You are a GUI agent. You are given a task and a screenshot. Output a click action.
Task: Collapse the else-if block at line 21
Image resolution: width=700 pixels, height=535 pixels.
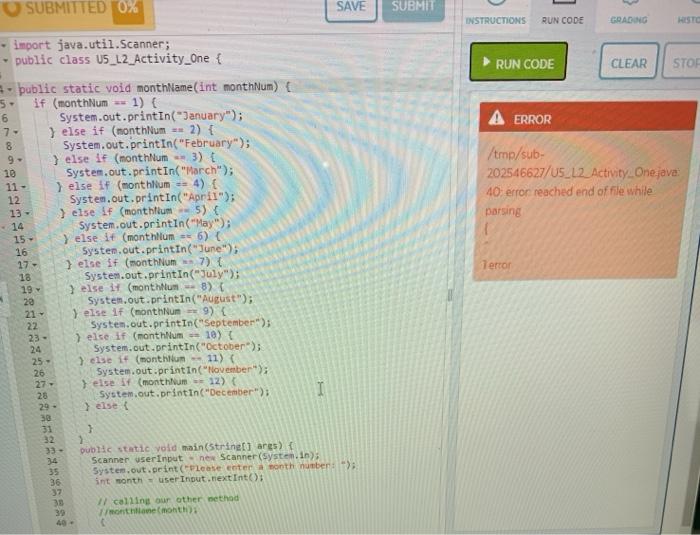42,314
